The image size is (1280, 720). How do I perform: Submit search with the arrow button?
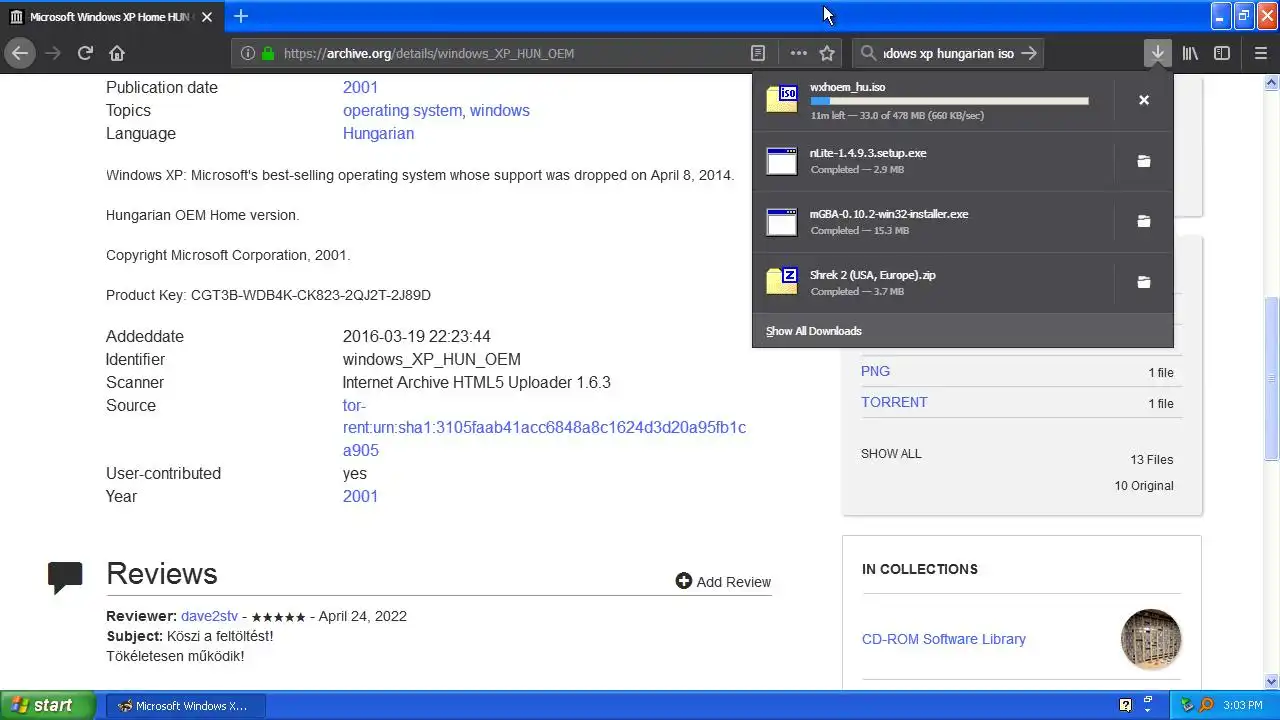[1029, 53]
